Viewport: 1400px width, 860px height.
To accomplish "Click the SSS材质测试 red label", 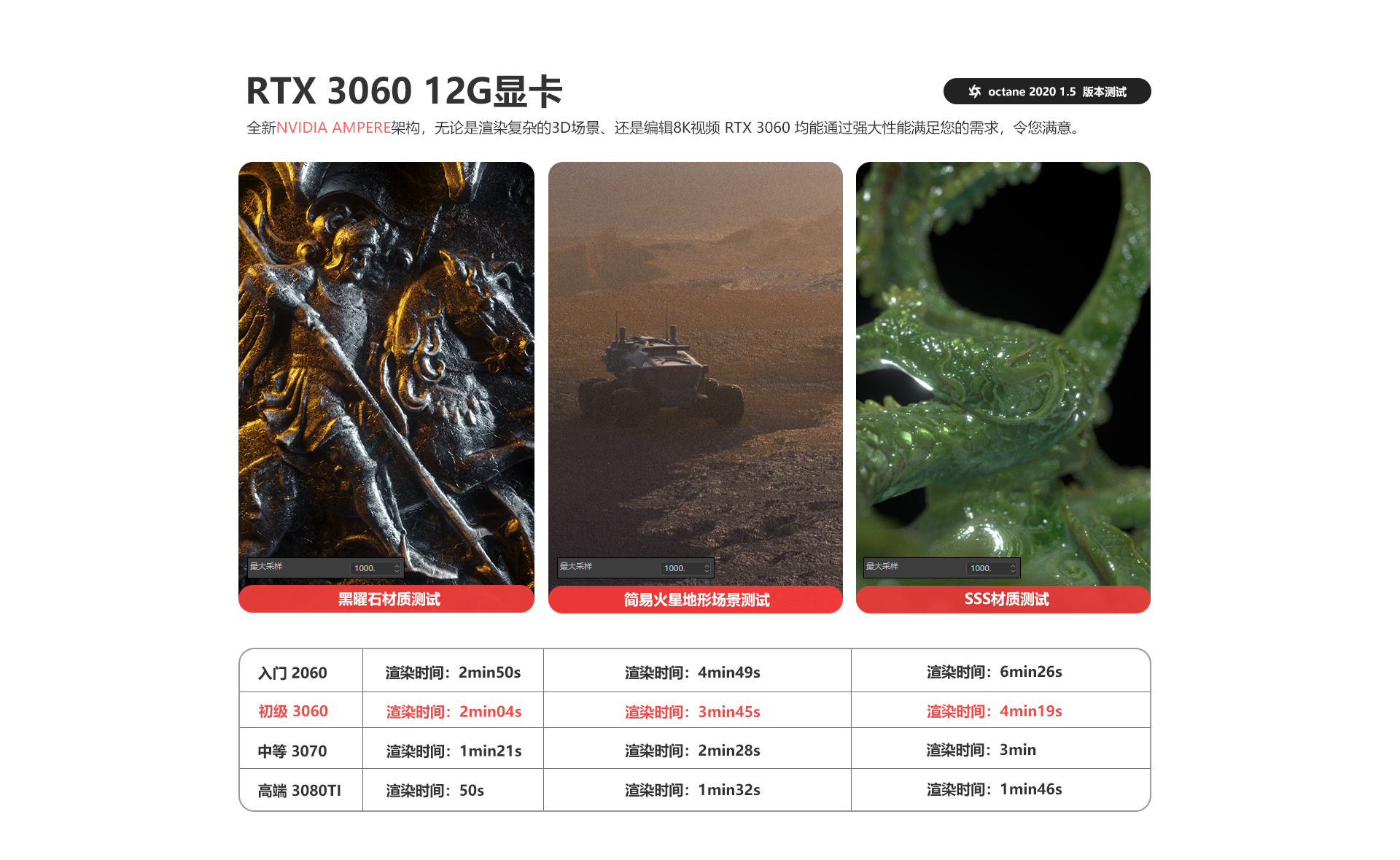I will (x=1003, y=600).
